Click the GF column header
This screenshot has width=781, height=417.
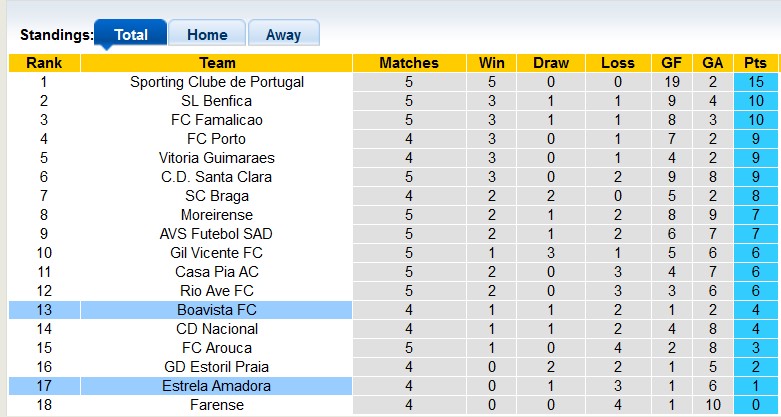click(x=671, y=63)
